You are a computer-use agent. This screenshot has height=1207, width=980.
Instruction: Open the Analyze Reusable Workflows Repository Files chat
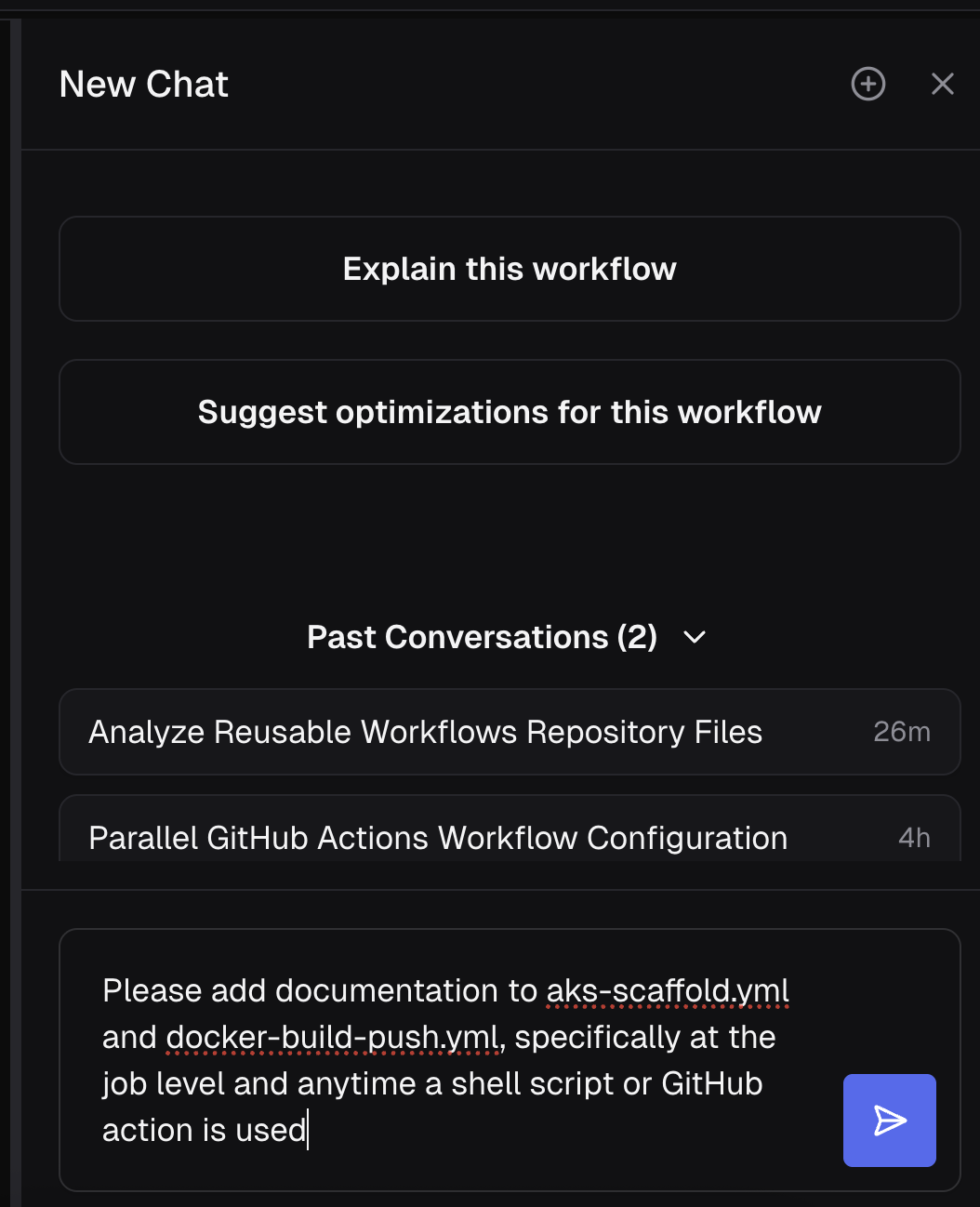(425, 732)
